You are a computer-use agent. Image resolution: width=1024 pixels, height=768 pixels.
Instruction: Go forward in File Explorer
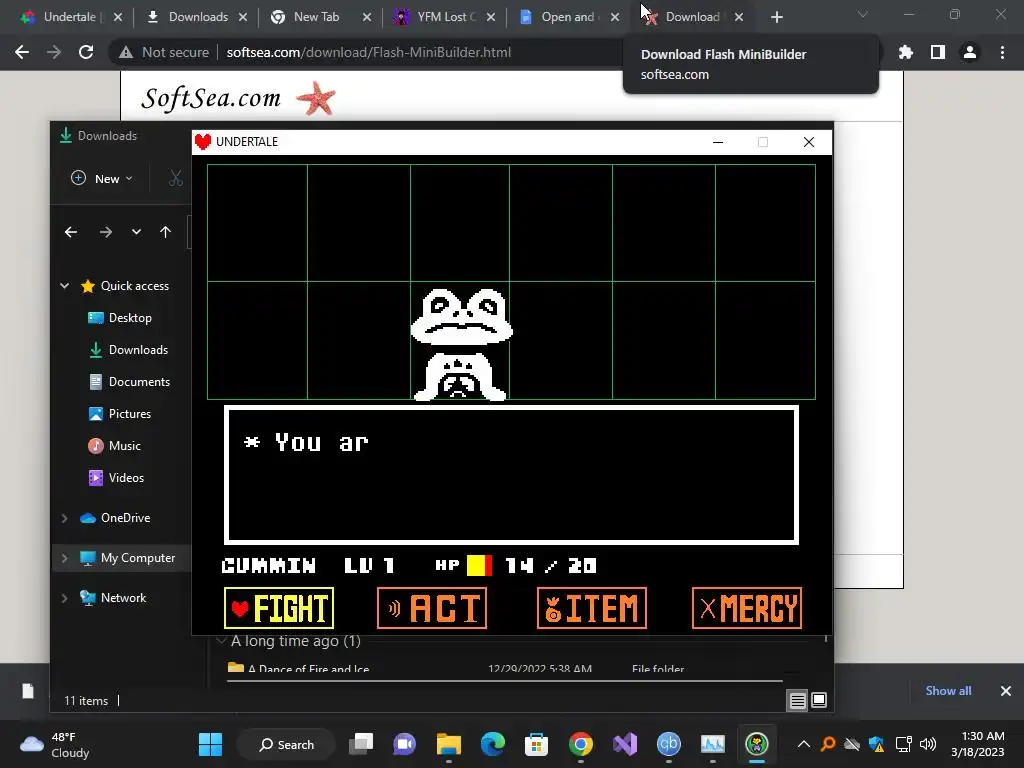tap(105, 232)
